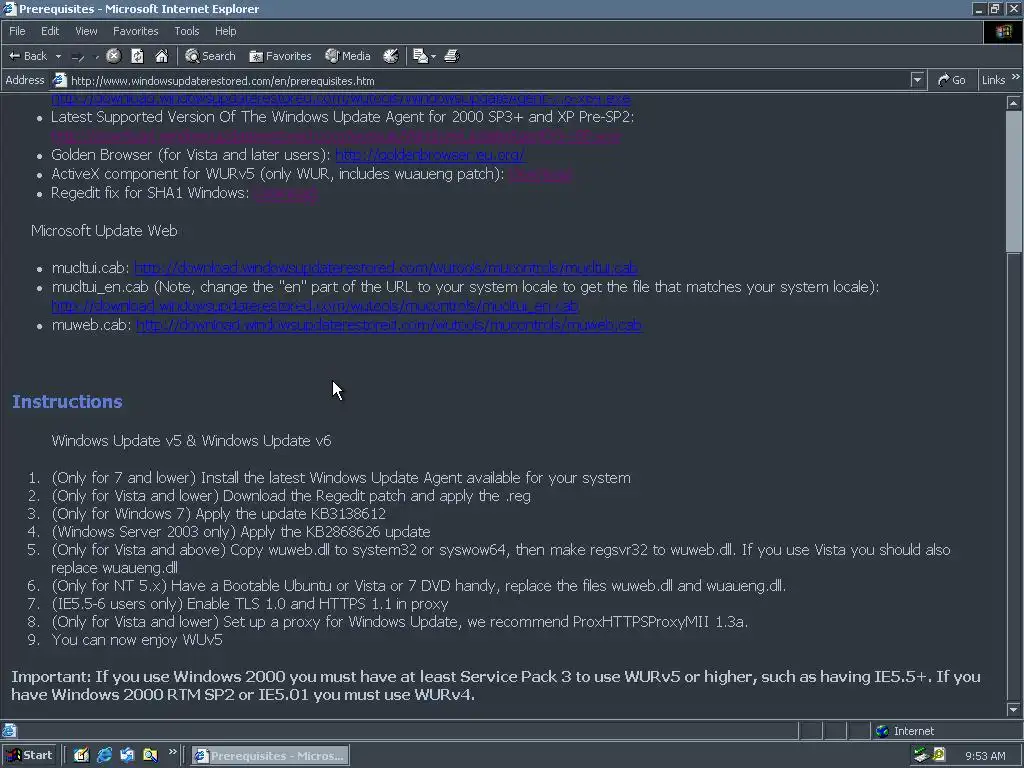Expand the quick launch overflow chevron
This screenshot has width=1024, height=768.
[x=172, y=752]
